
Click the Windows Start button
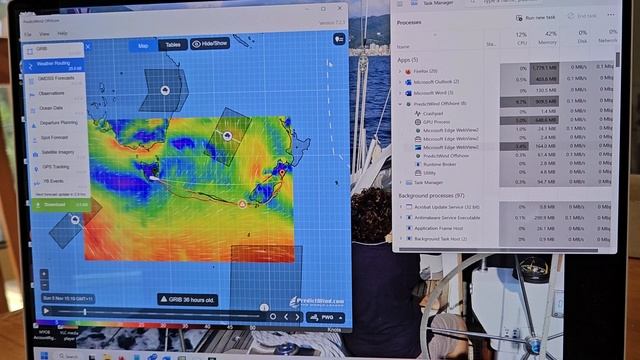(x=44, y=356)
